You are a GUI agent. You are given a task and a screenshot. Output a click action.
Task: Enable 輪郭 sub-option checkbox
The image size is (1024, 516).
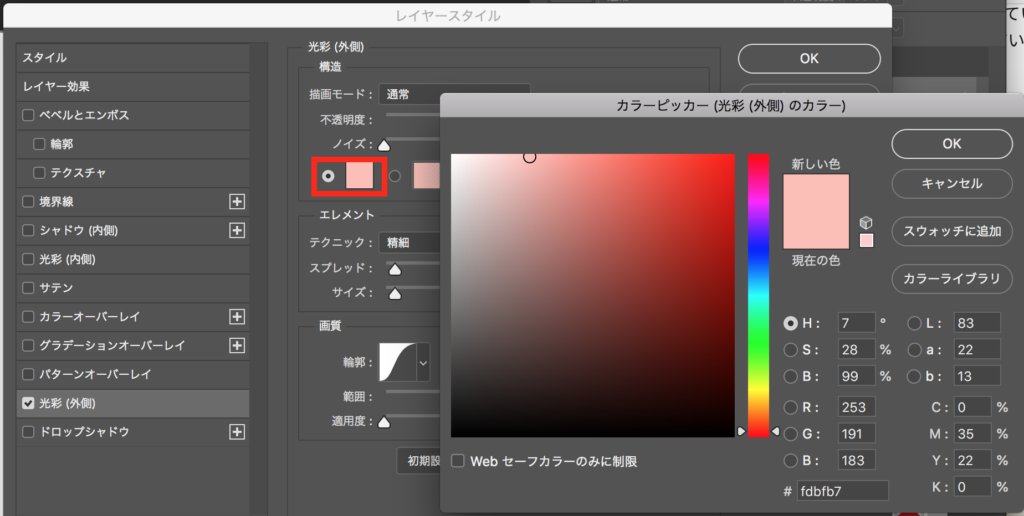(x=39, y=144)
